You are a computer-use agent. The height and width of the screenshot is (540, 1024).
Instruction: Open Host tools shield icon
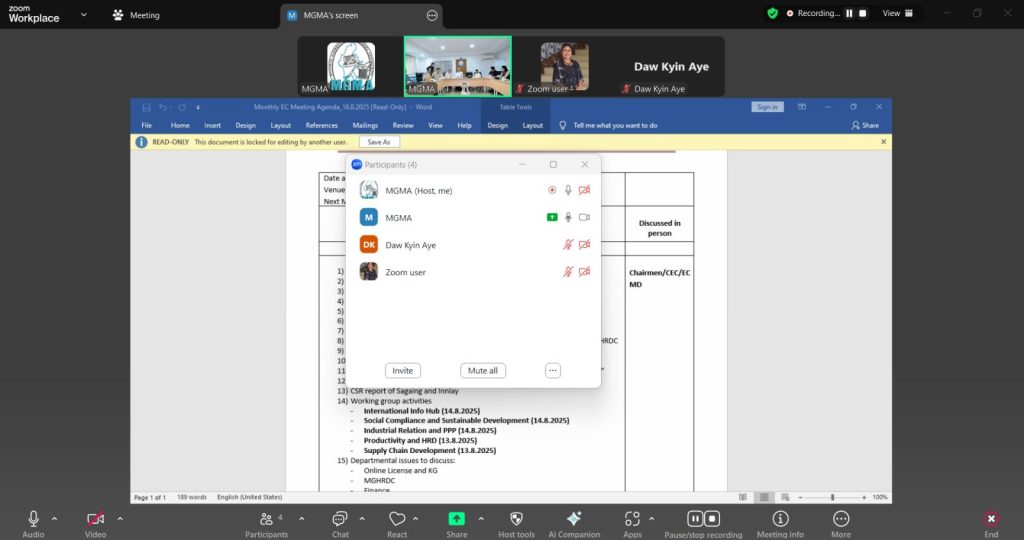point(516,518)
